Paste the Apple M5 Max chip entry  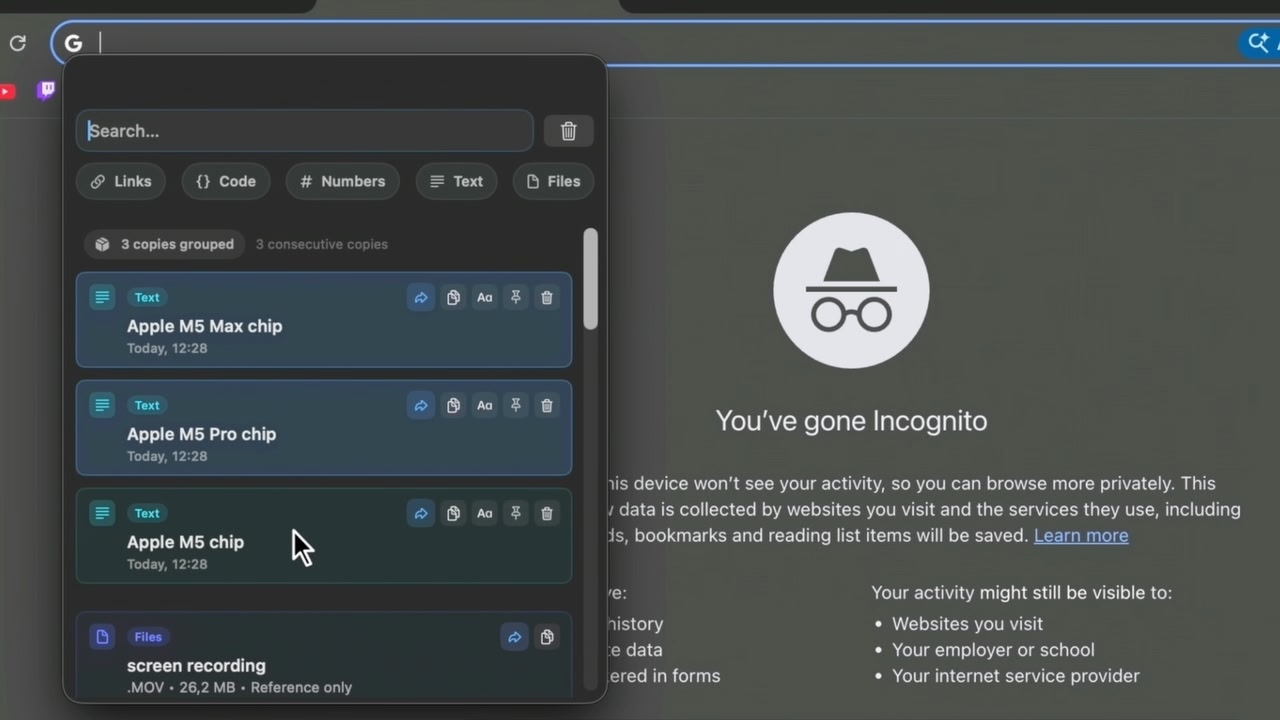[x=421, y=298]
